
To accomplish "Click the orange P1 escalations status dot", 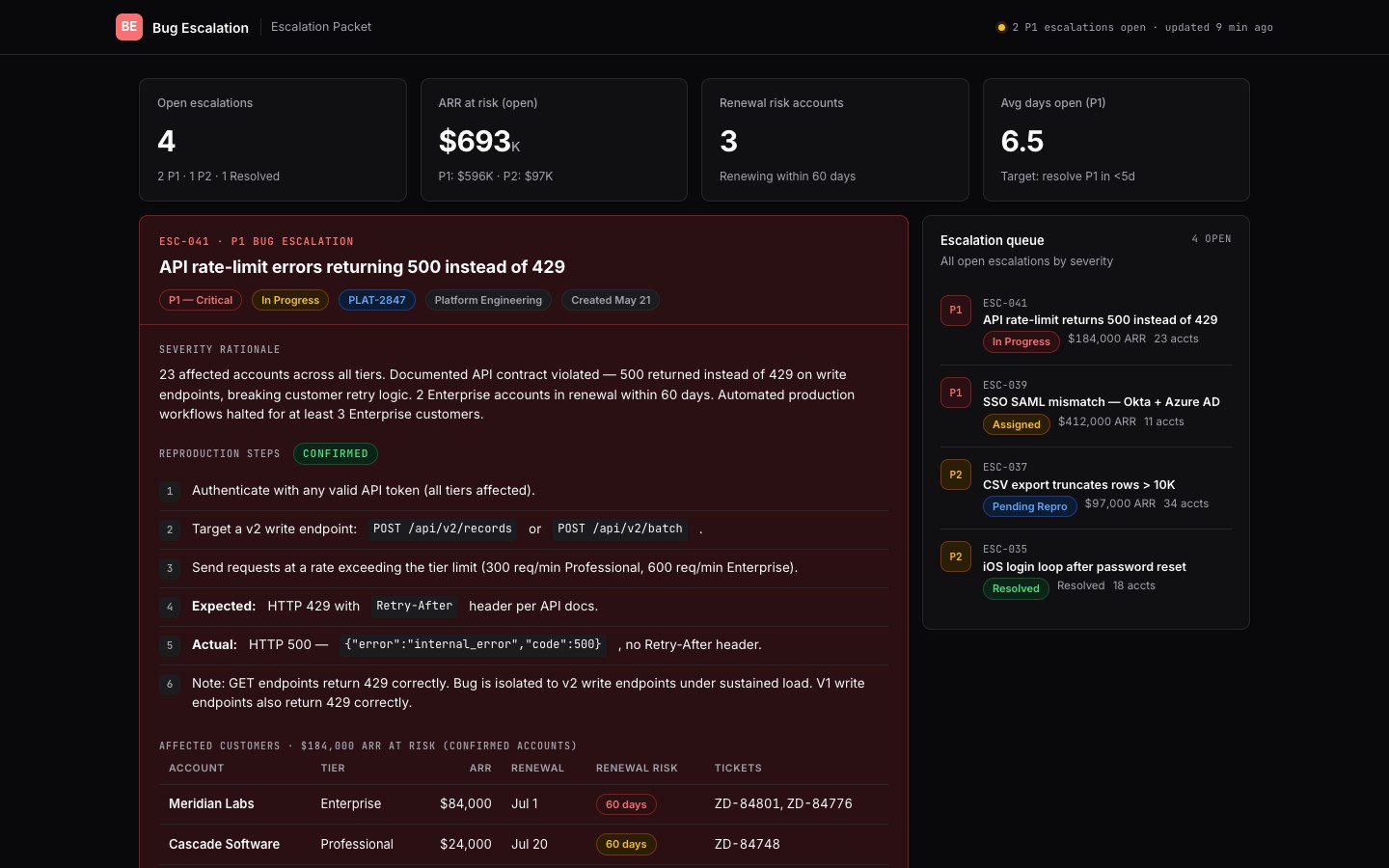I will point(1001,27).
